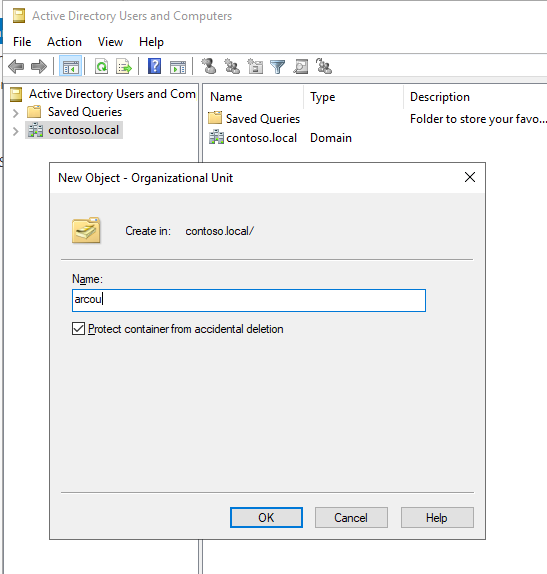Toggle the Show/Hide Console Tree icon
547x574 pixels.
point(71,67)
